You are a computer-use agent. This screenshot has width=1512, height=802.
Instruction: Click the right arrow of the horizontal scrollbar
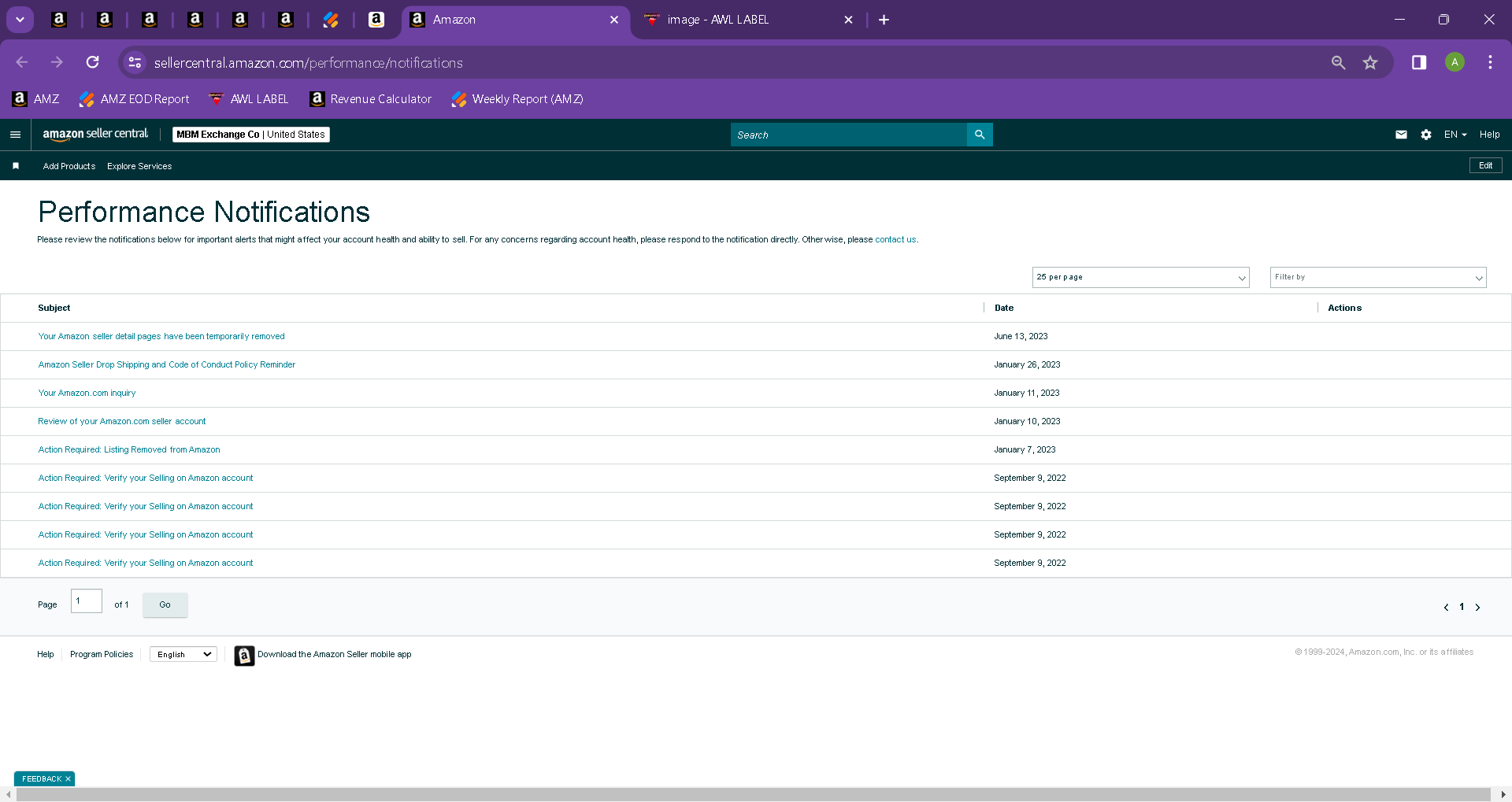point(1503,795)
